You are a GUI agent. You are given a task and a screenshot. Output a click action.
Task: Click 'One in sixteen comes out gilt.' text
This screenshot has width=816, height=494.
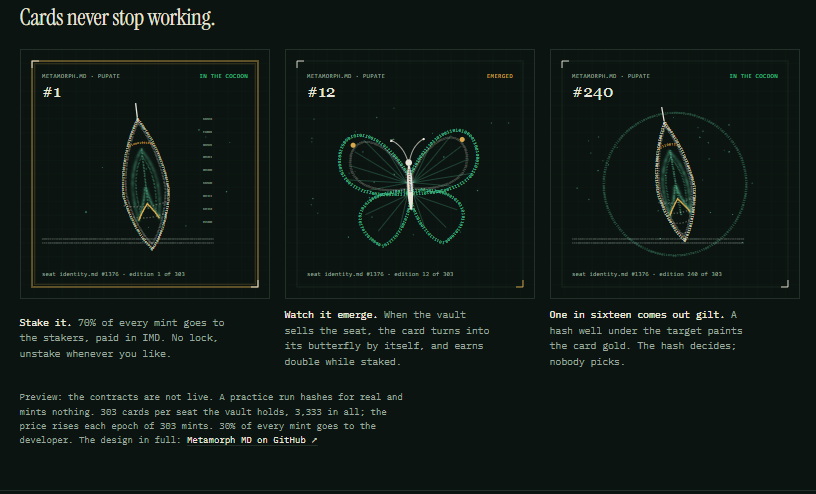[x=637, y=315]
